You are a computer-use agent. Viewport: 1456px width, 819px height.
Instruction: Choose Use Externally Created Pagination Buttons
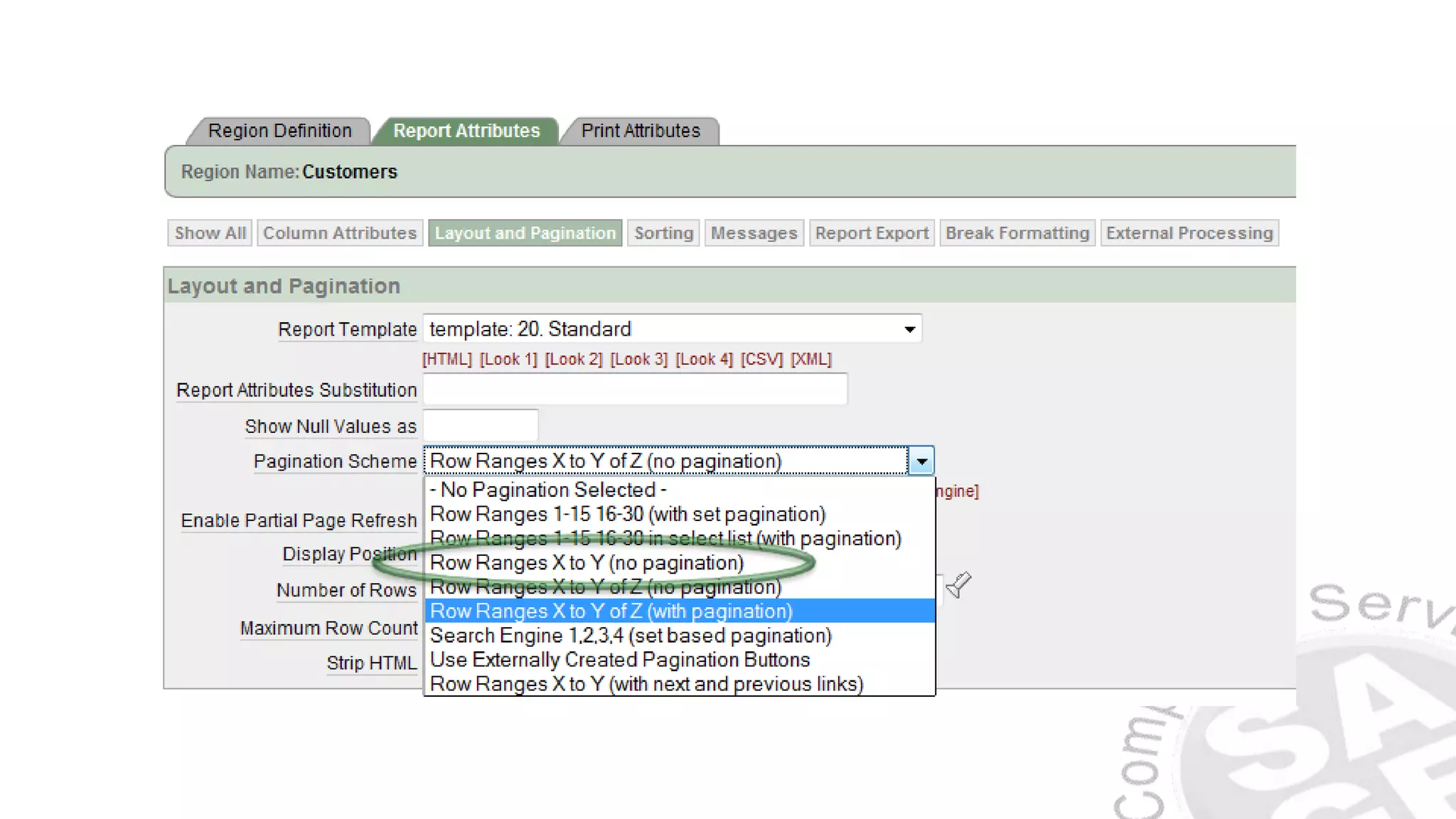coord(619,660)
